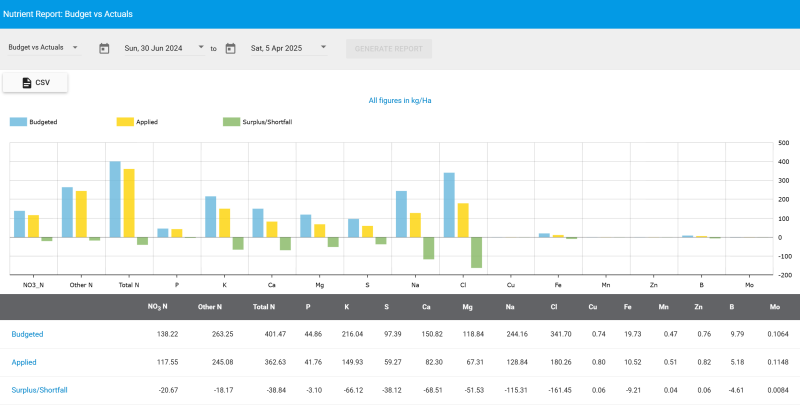Click the Applied row label in table
This screenshot has width=800, height=406.
click(x=24, y=361)
